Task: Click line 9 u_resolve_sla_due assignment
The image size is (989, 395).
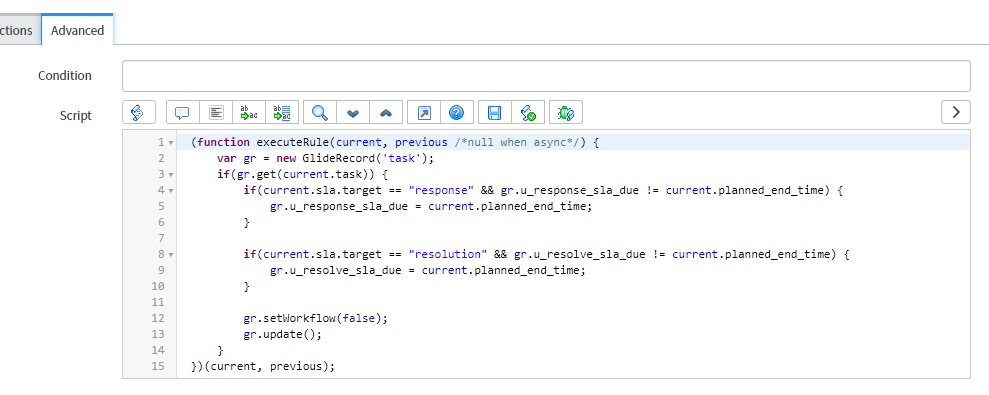Action: [x=428, y=270]
